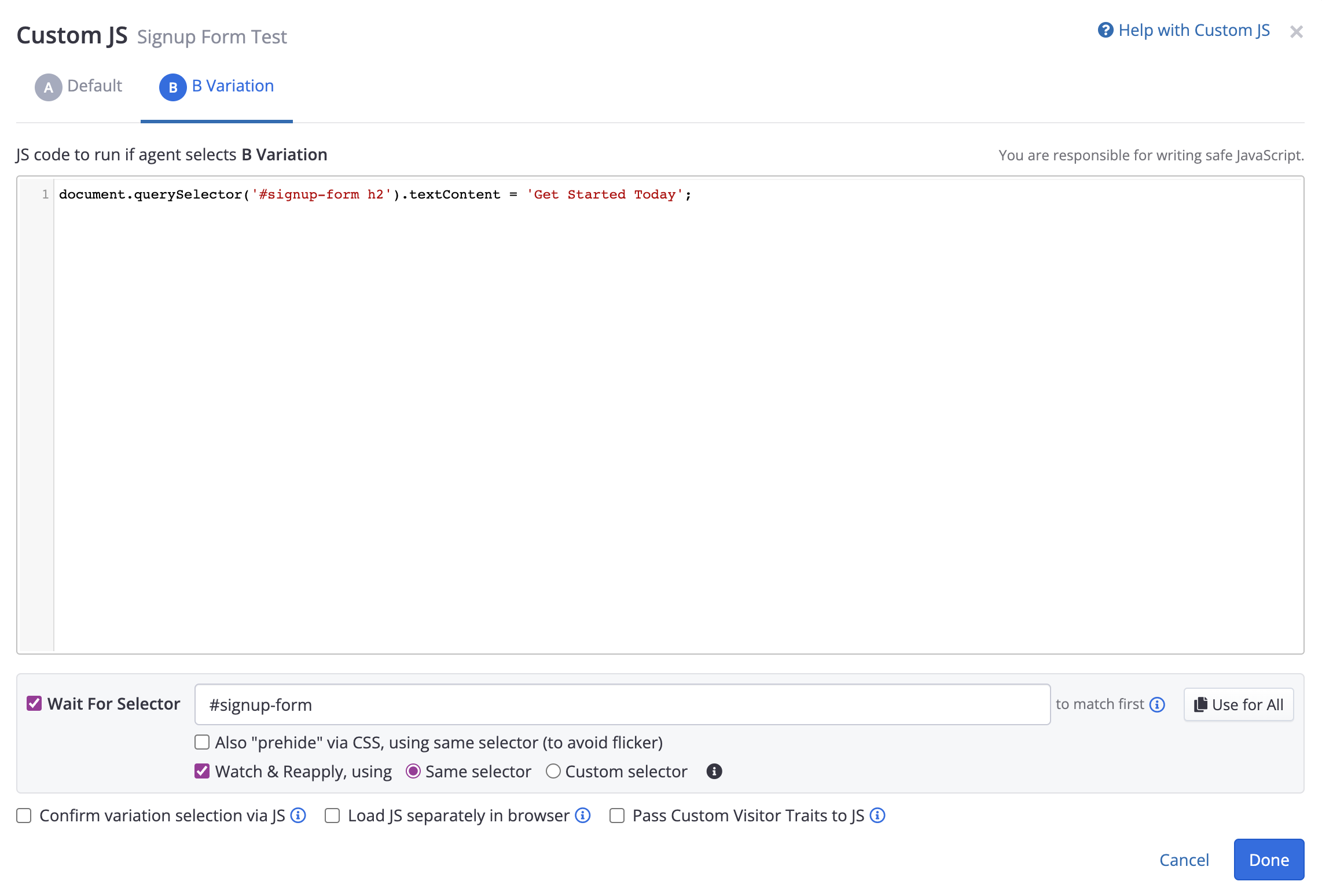This screenshot has width=1322, height=896.
Task: Switch to the Default tab
Action: [x=94, y=86]
